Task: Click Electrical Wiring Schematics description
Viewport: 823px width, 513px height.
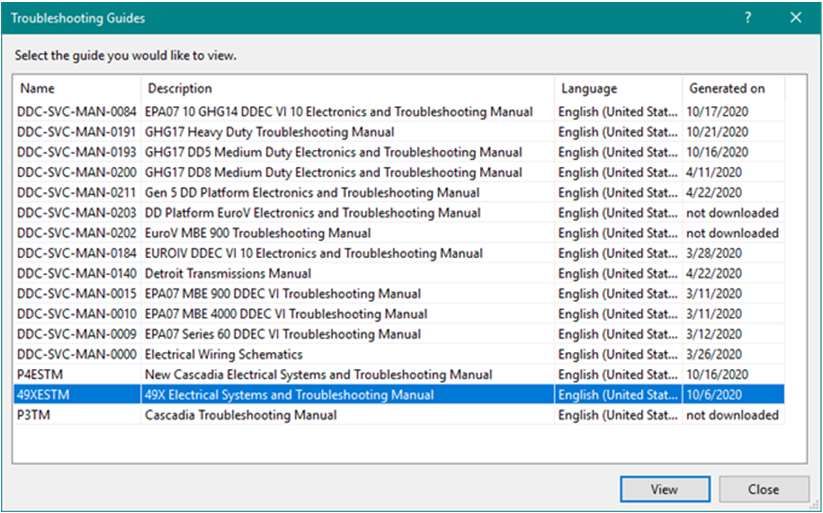Action: pyautogui.click(x=224, y=354)
